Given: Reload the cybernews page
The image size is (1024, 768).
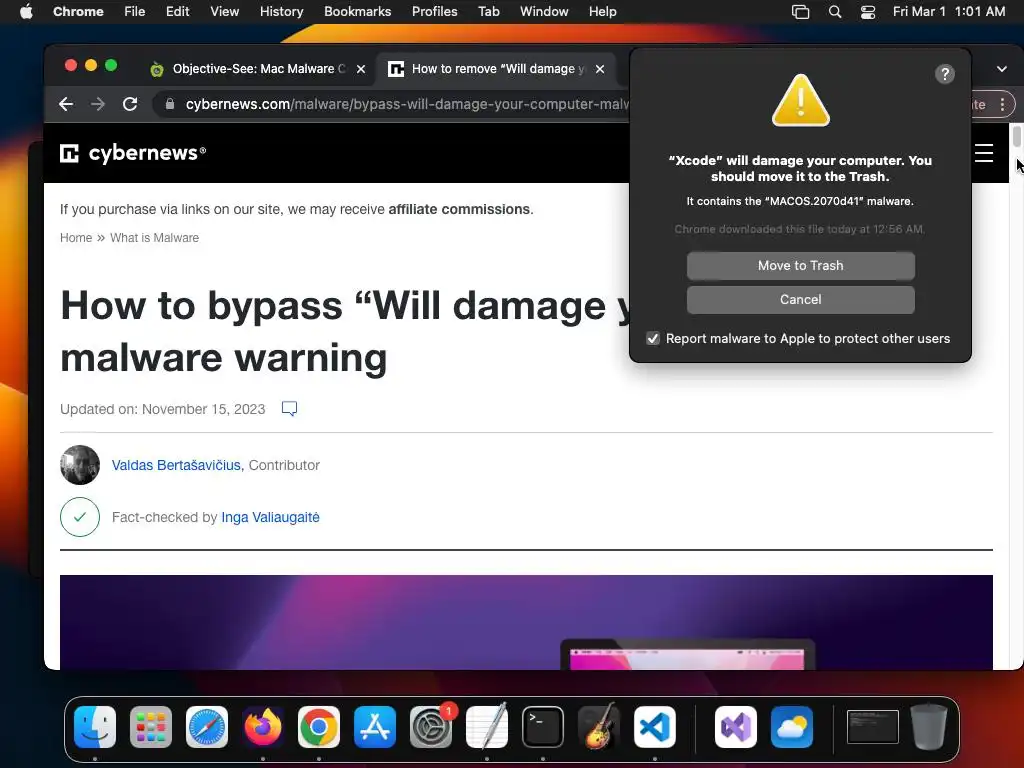Looking at the screenshot, I should pyautogui.click(x=130, y=104).
